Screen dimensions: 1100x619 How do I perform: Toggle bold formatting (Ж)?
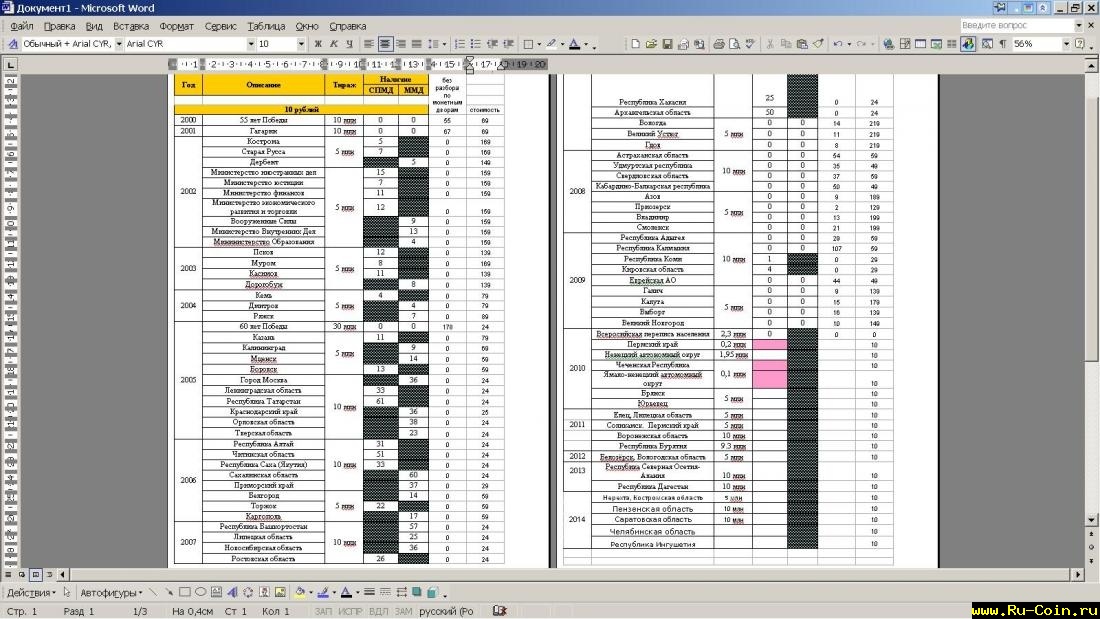point(318,44)
